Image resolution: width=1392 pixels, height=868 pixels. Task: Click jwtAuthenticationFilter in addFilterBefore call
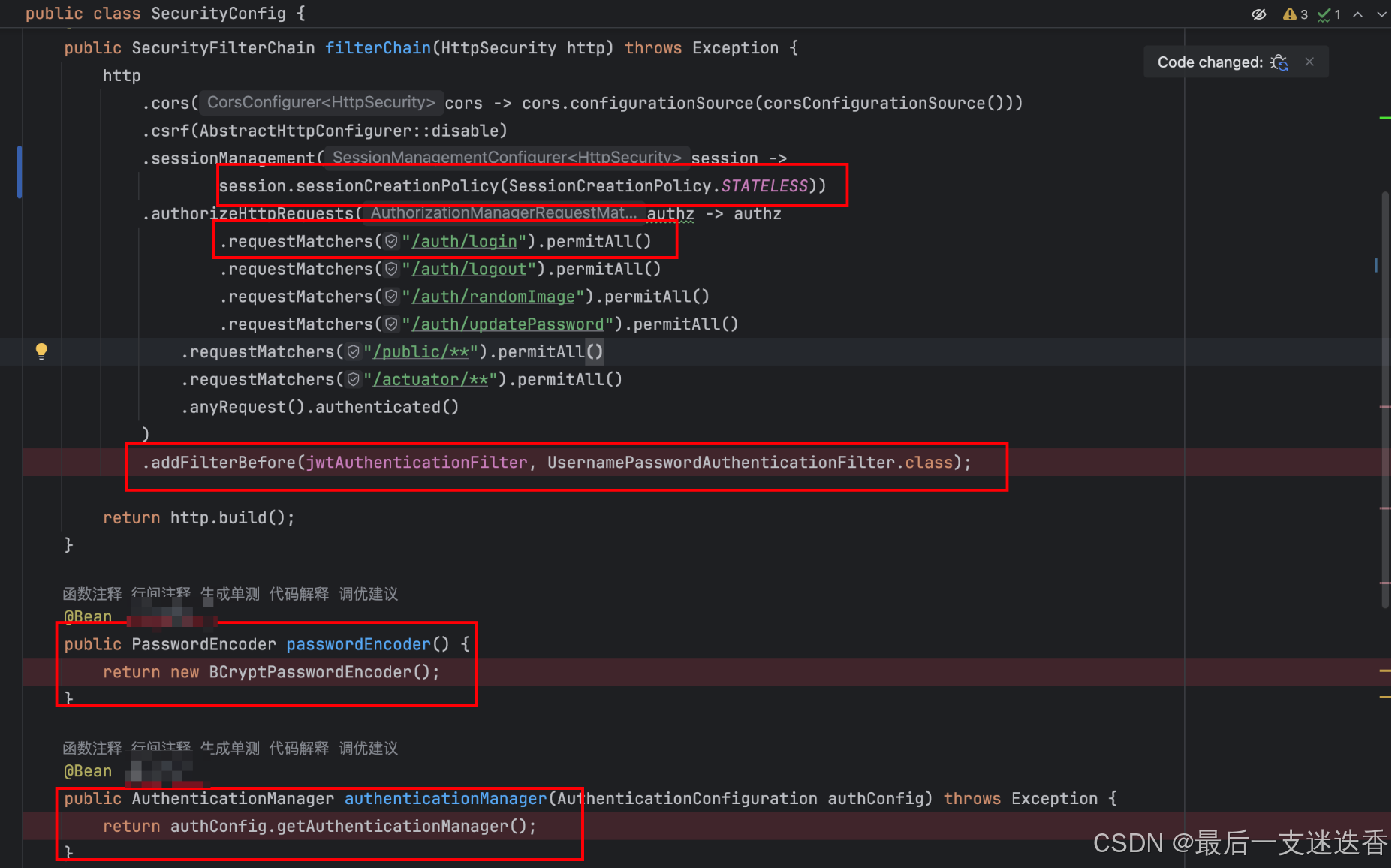(x=417, y=463)
